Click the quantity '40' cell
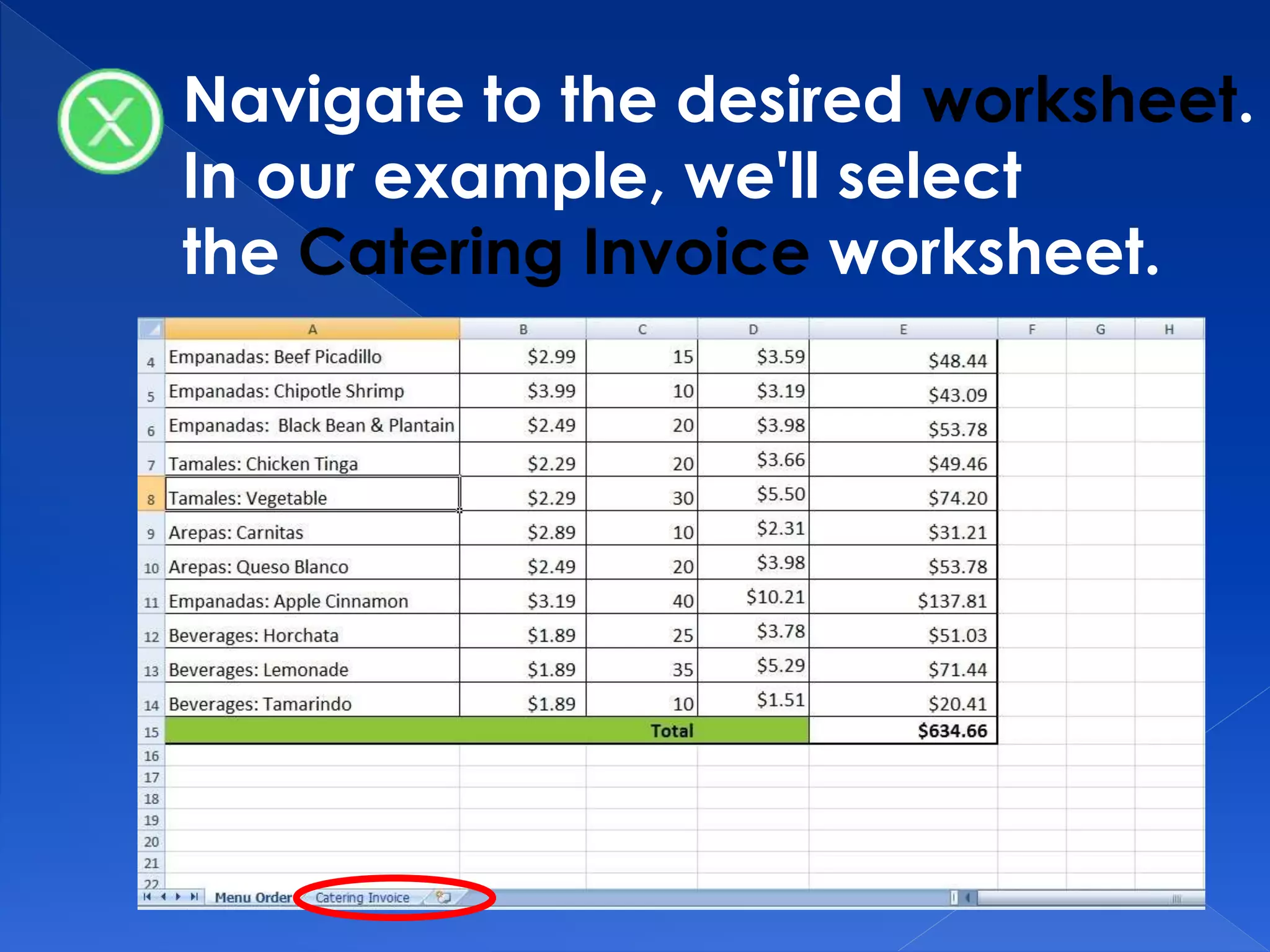The width and height of the screenshot is (1270, 952). point(642,597)
